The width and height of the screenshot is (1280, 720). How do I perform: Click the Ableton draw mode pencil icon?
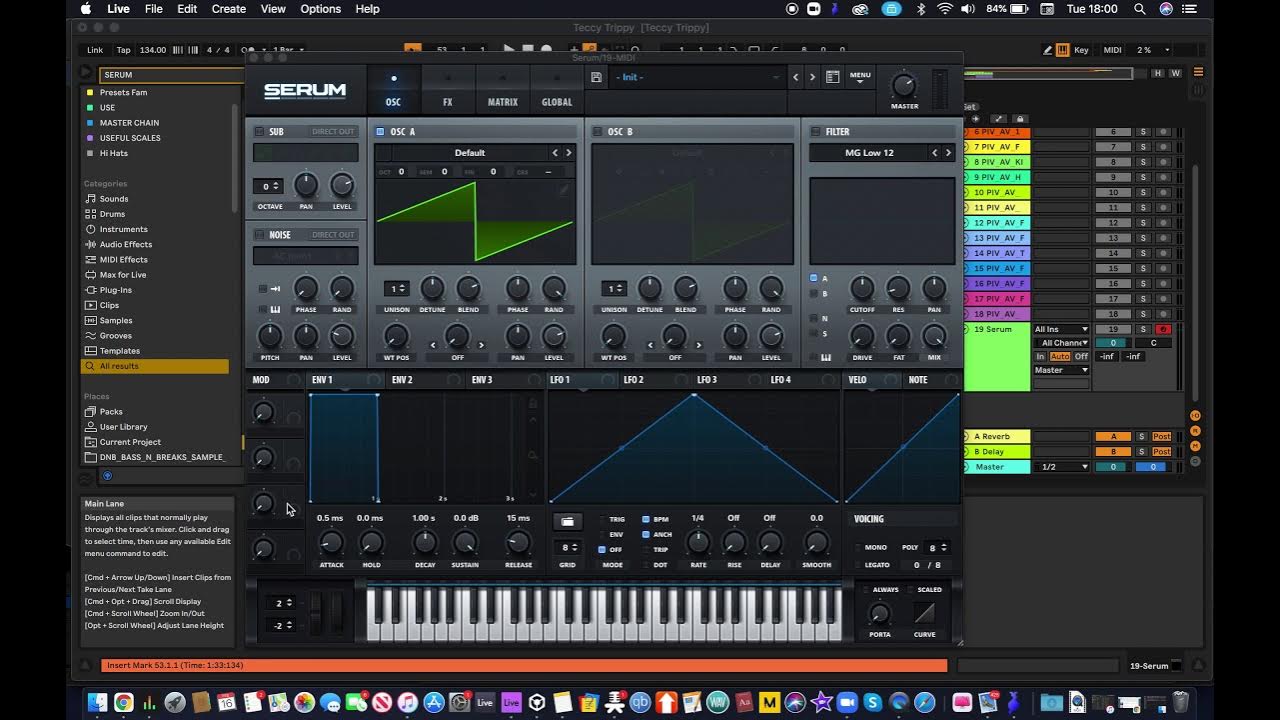coord(1047,49)
